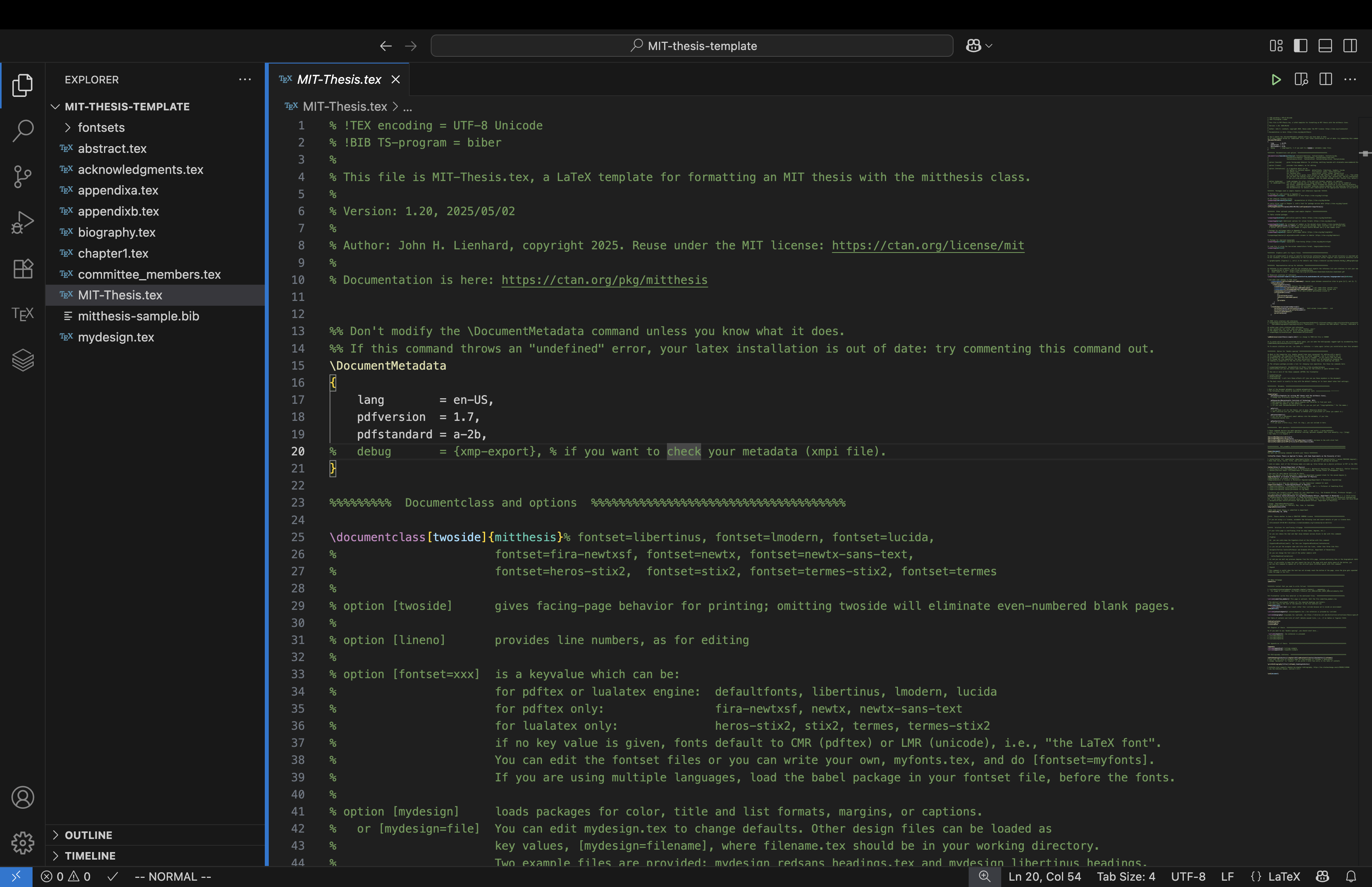
Task: View LaTeX PDF in side tab
Action: 1301,79
